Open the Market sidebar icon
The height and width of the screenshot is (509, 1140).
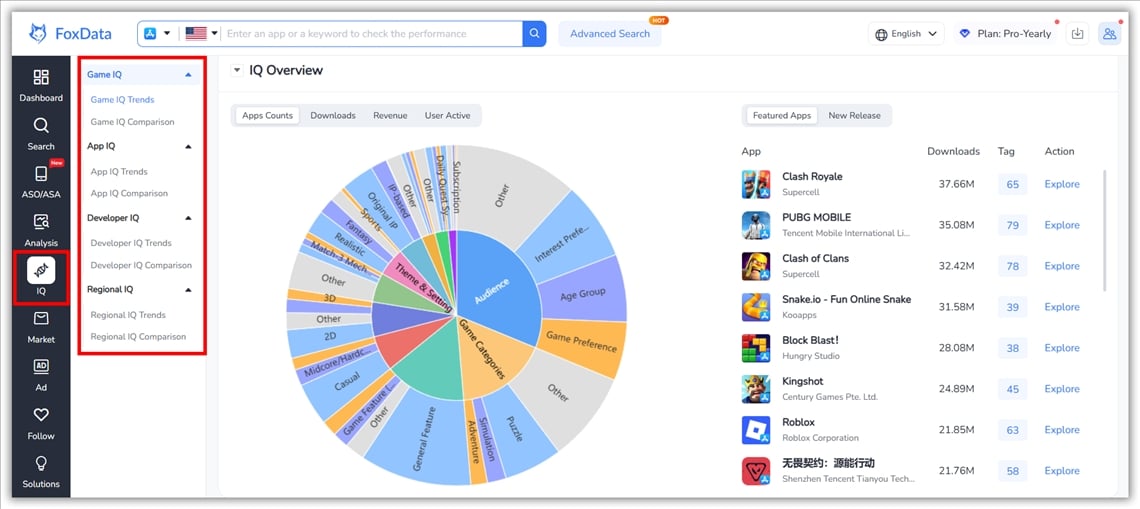click(x=41, y=326)
